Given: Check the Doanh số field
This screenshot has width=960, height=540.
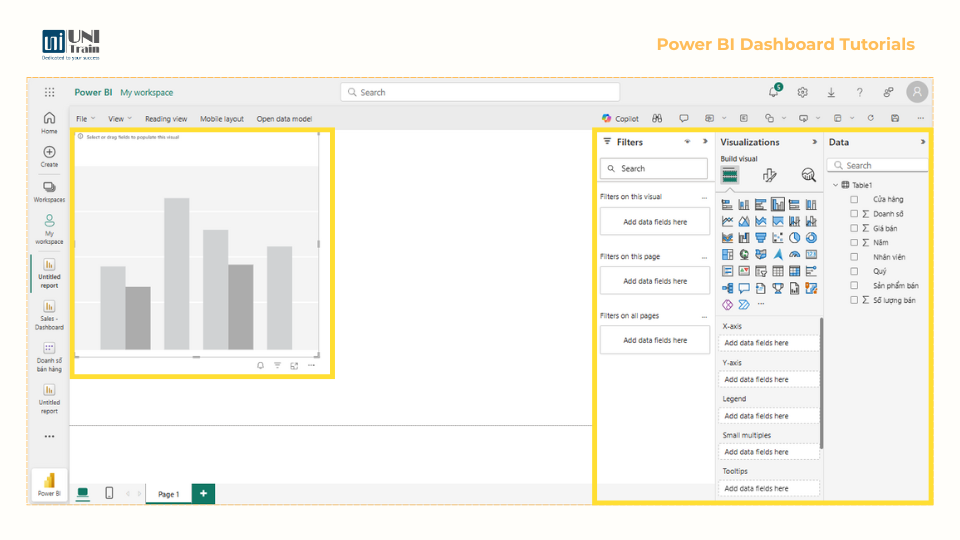Looking at the screenshot, I should coord(854,214).
